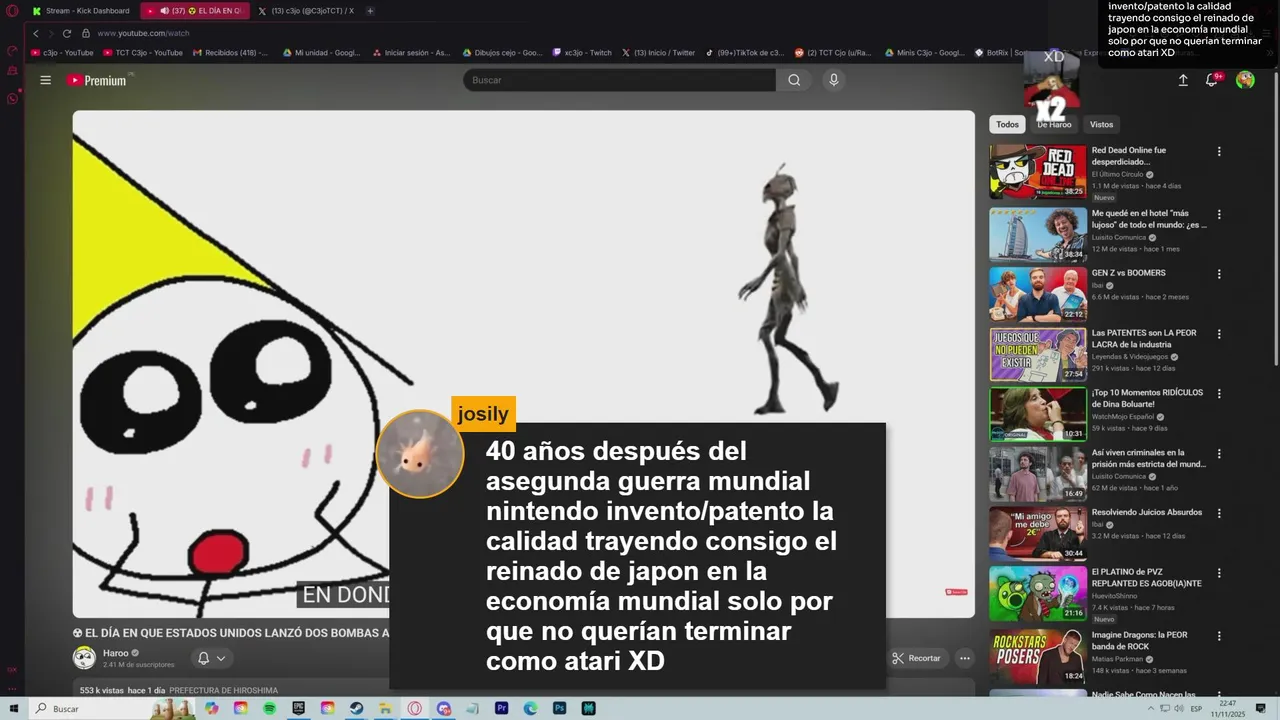
Task: Open Photoshop from the taskbar
Action: point(560,709)
